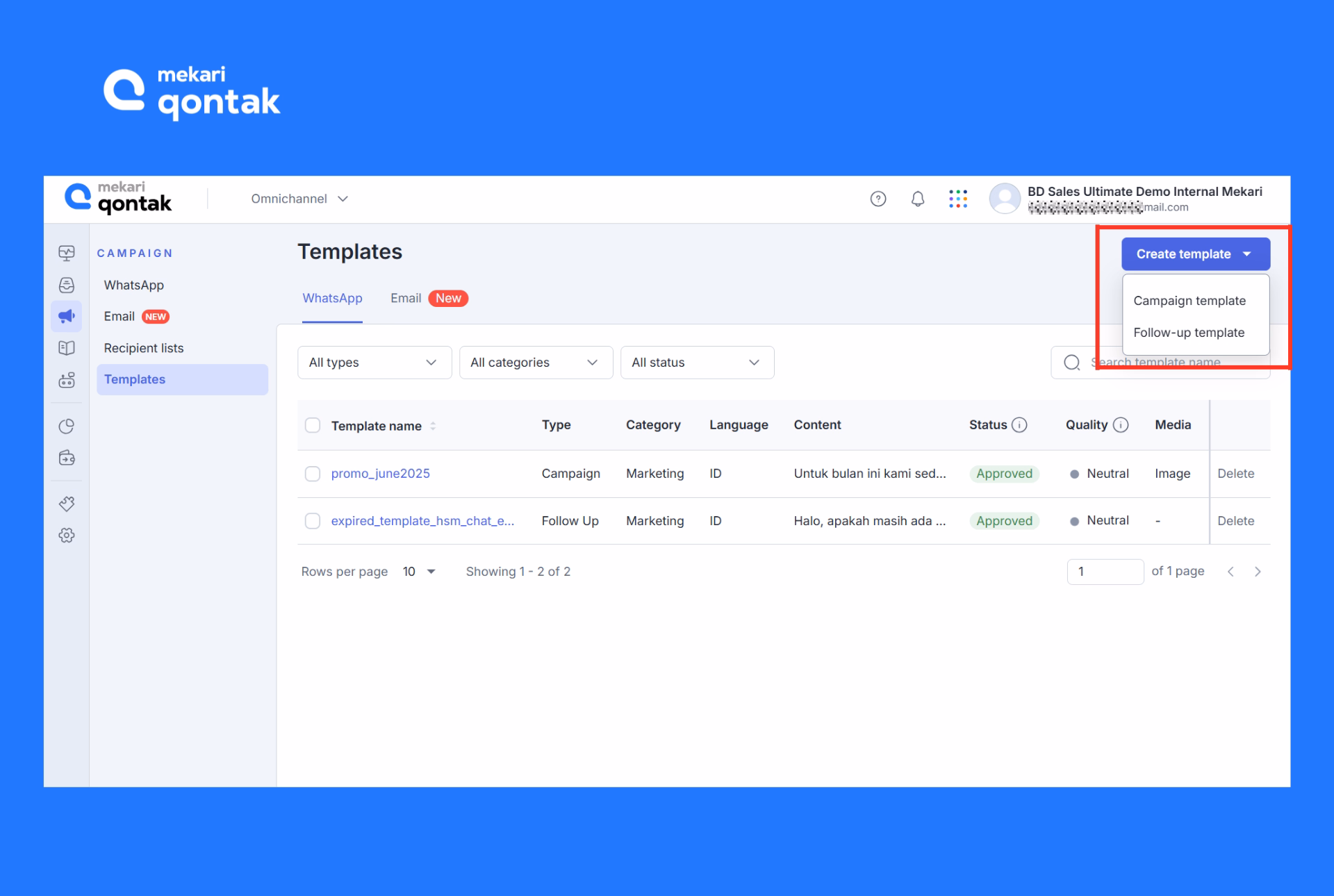This screenshot has height=896, width=1334.
Task: Open WhatsApp in the Campaign sidebar
Action: tap(134, 285)
